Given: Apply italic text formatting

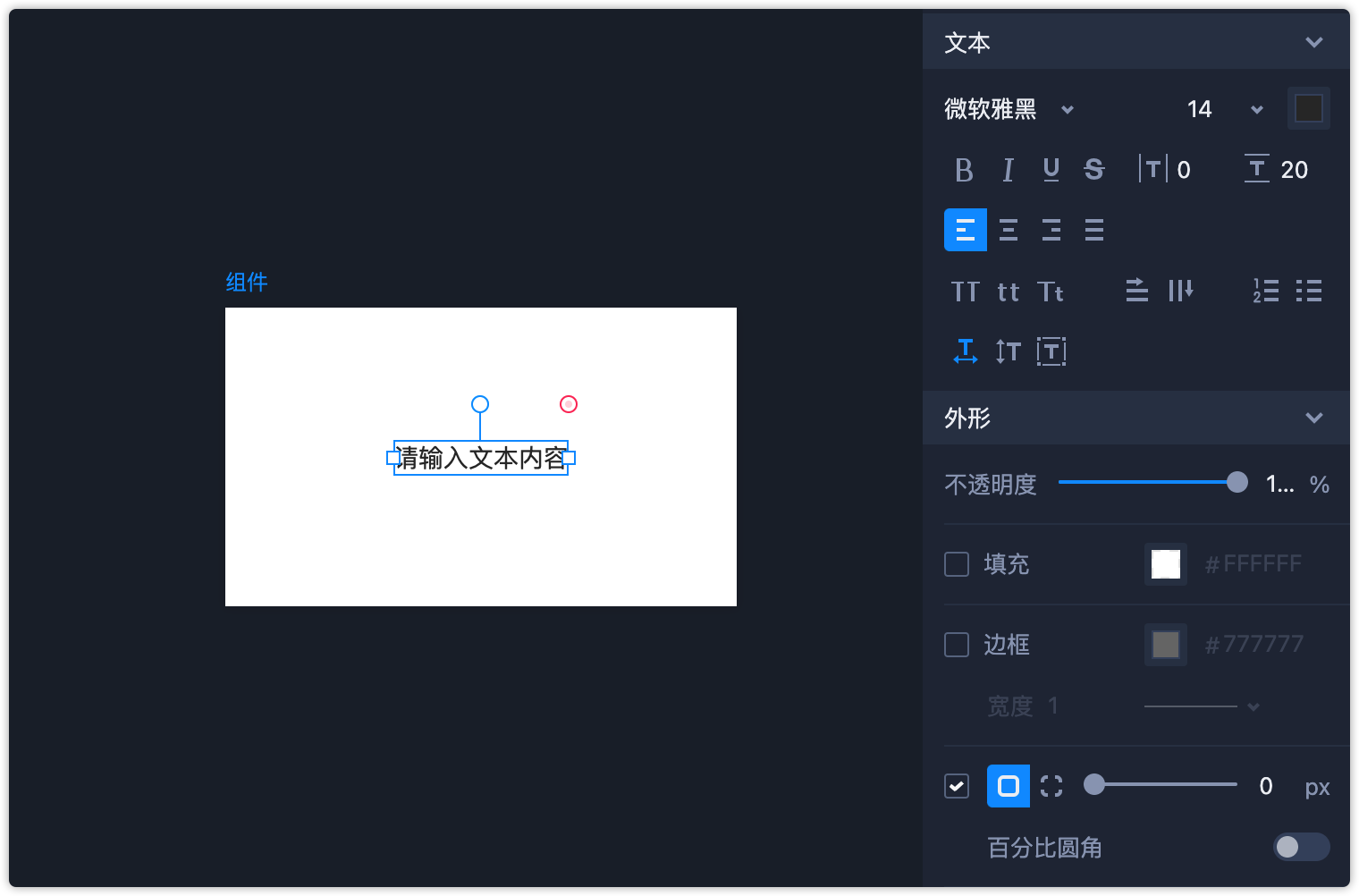Looking at the screenshot, I should pos(1008,170).
